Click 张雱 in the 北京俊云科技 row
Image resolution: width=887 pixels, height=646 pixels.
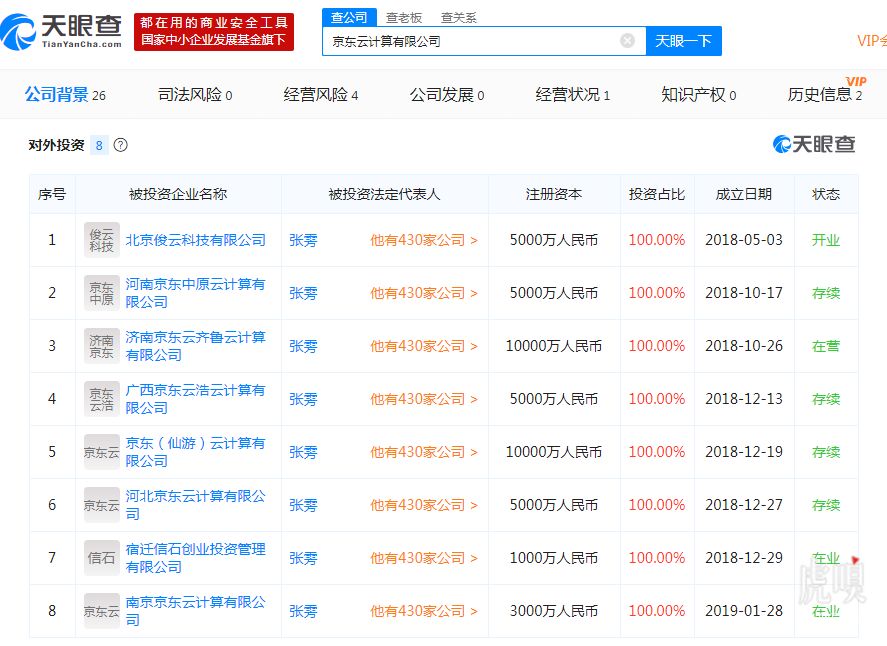coord(303,240)
